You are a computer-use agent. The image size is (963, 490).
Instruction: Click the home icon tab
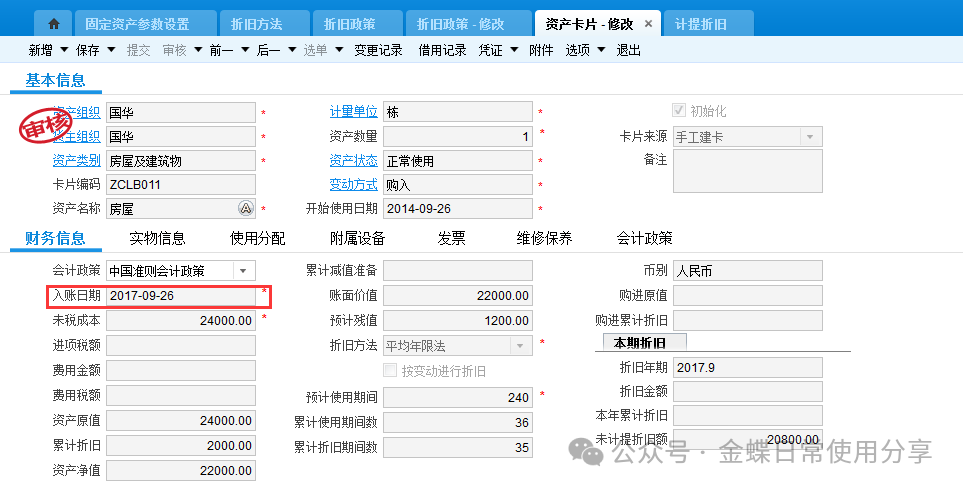[53, 24]
